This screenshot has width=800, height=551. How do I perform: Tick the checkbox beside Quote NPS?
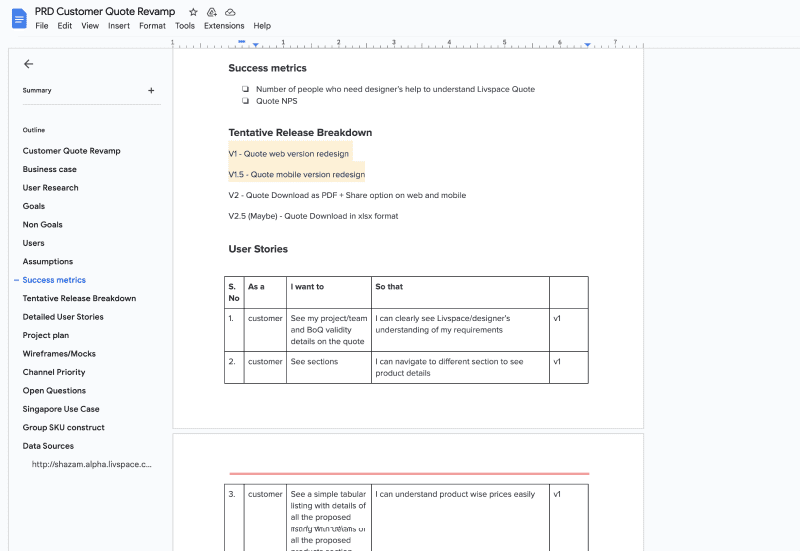tap(245, 101)
